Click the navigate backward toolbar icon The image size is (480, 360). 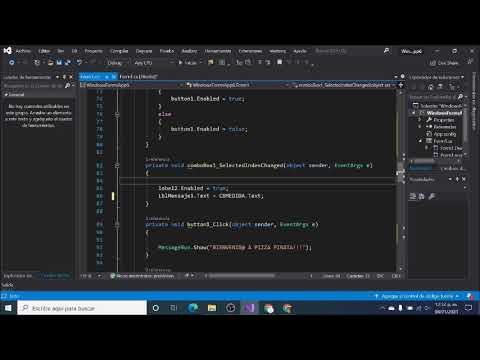(x=12, y=62)
